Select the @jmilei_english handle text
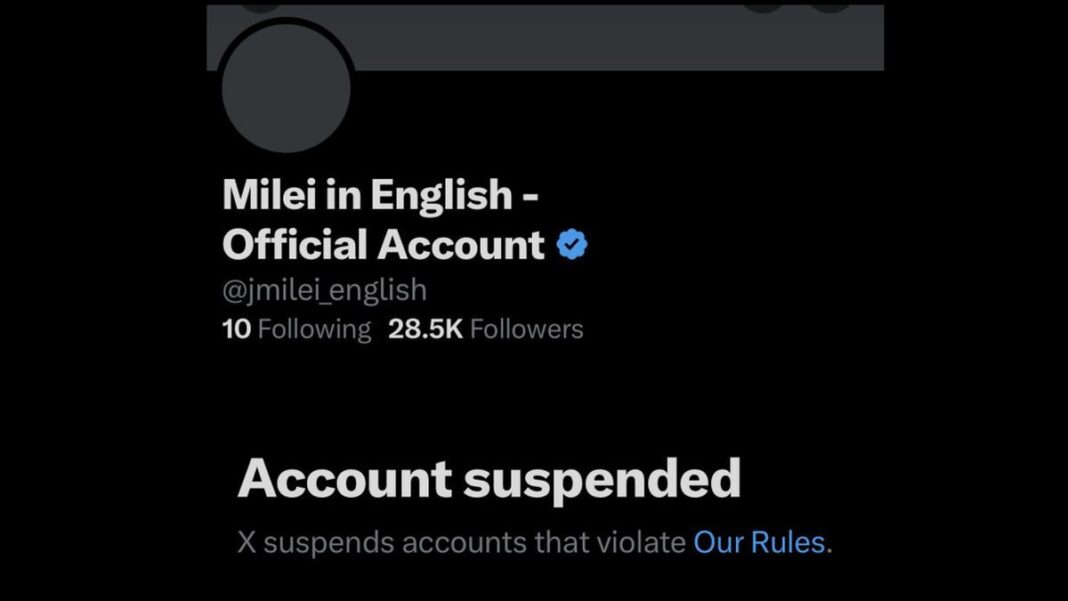This screenshot has width=1068, height=601. [x=324, y=290]
